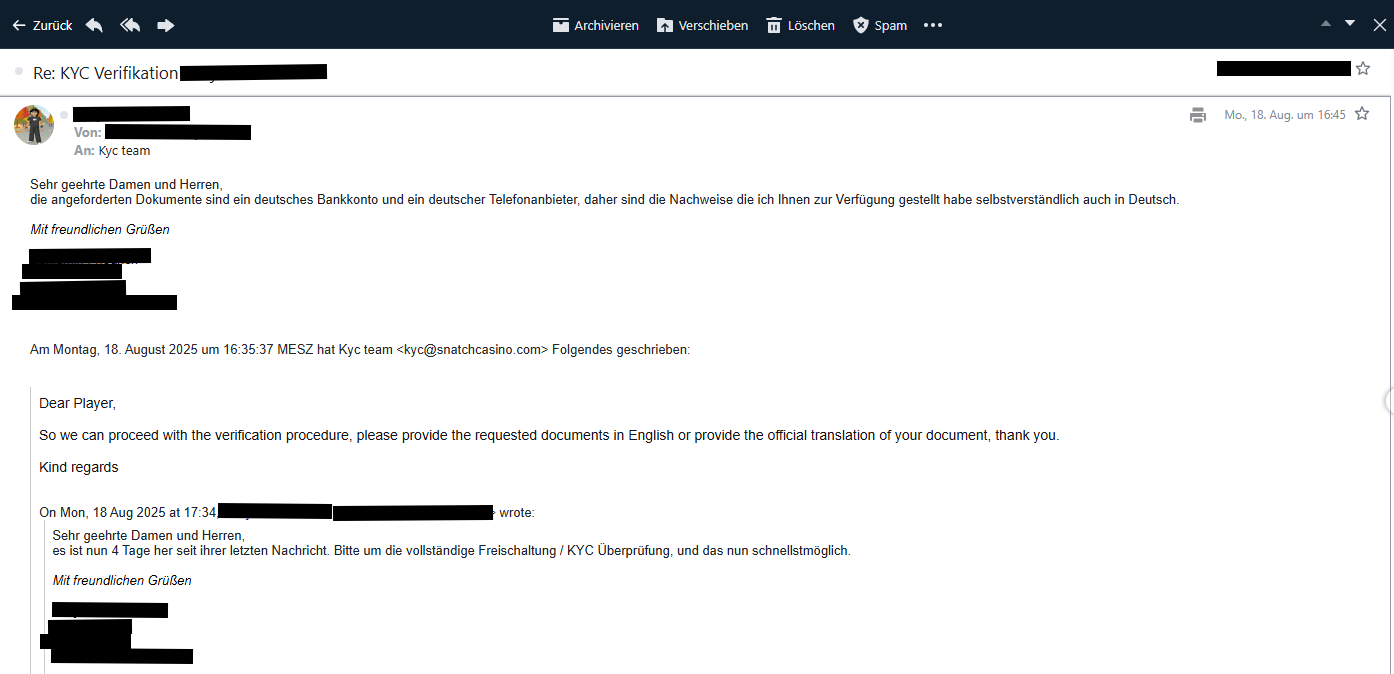Go to previous message with up arrow

pyautogui.click(x=1326, y=24)
